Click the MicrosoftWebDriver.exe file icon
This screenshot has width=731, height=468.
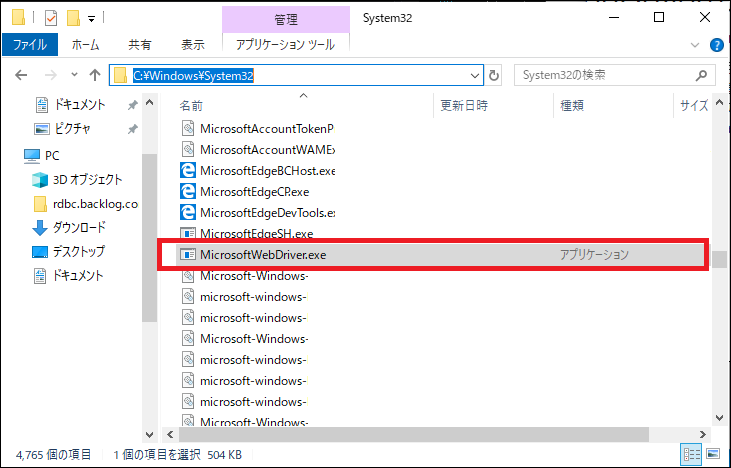188,255
